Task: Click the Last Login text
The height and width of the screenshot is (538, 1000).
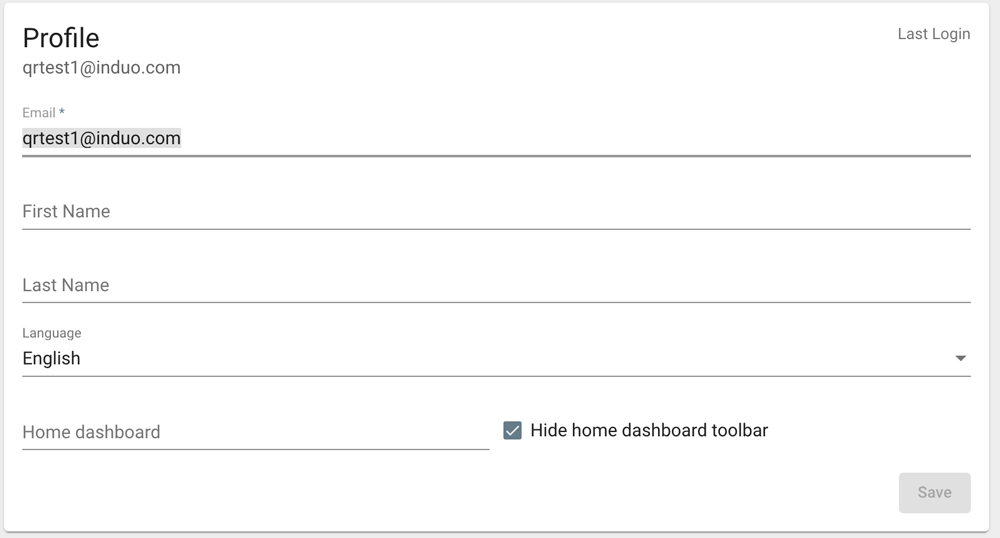Action: (933, 34)
